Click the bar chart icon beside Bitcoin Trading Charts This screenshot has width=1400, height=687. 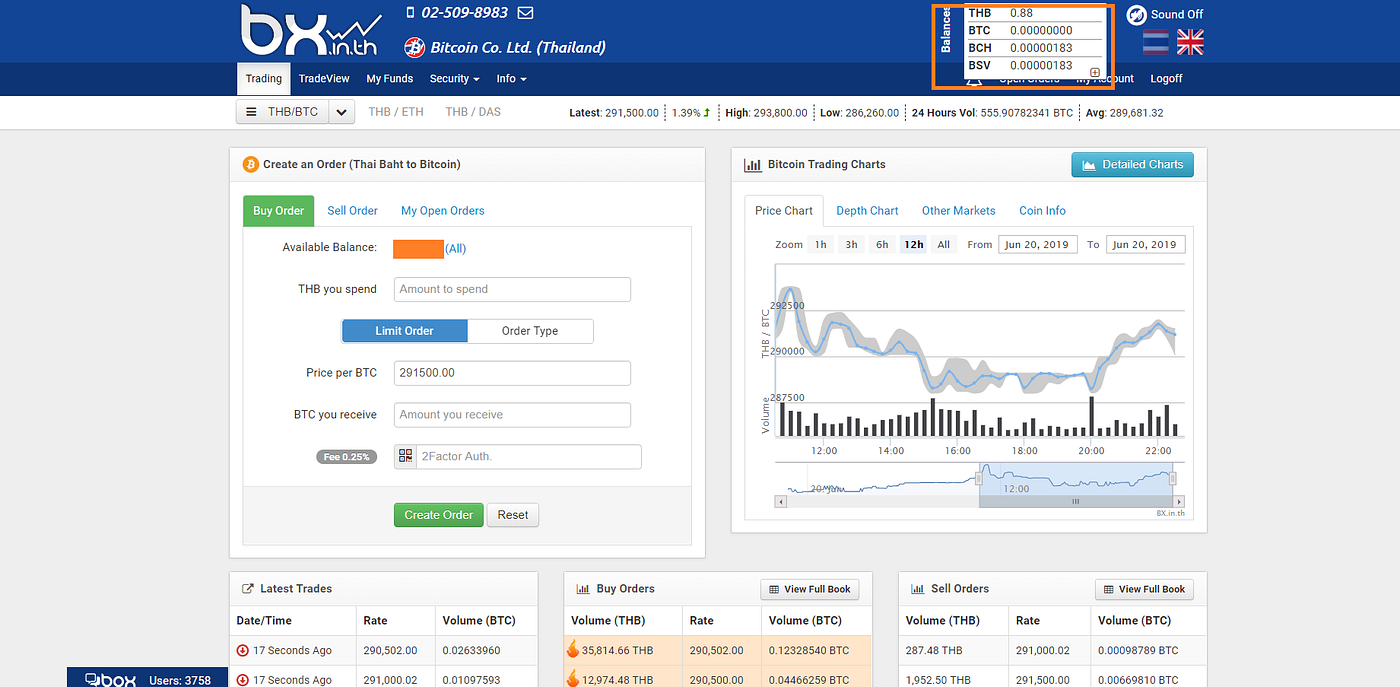753,165
